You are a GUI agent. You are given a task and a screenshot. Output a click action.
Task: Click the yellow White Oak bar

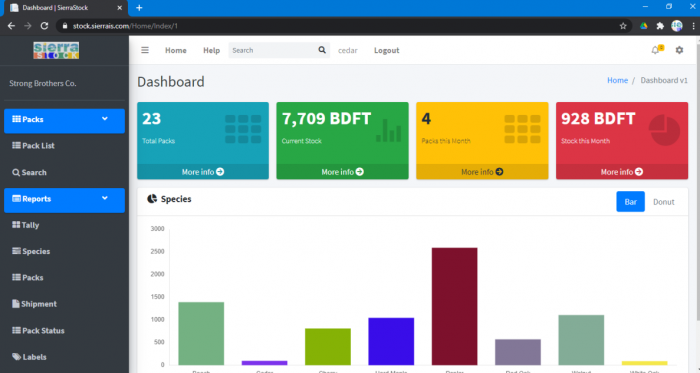coord(644,363)
